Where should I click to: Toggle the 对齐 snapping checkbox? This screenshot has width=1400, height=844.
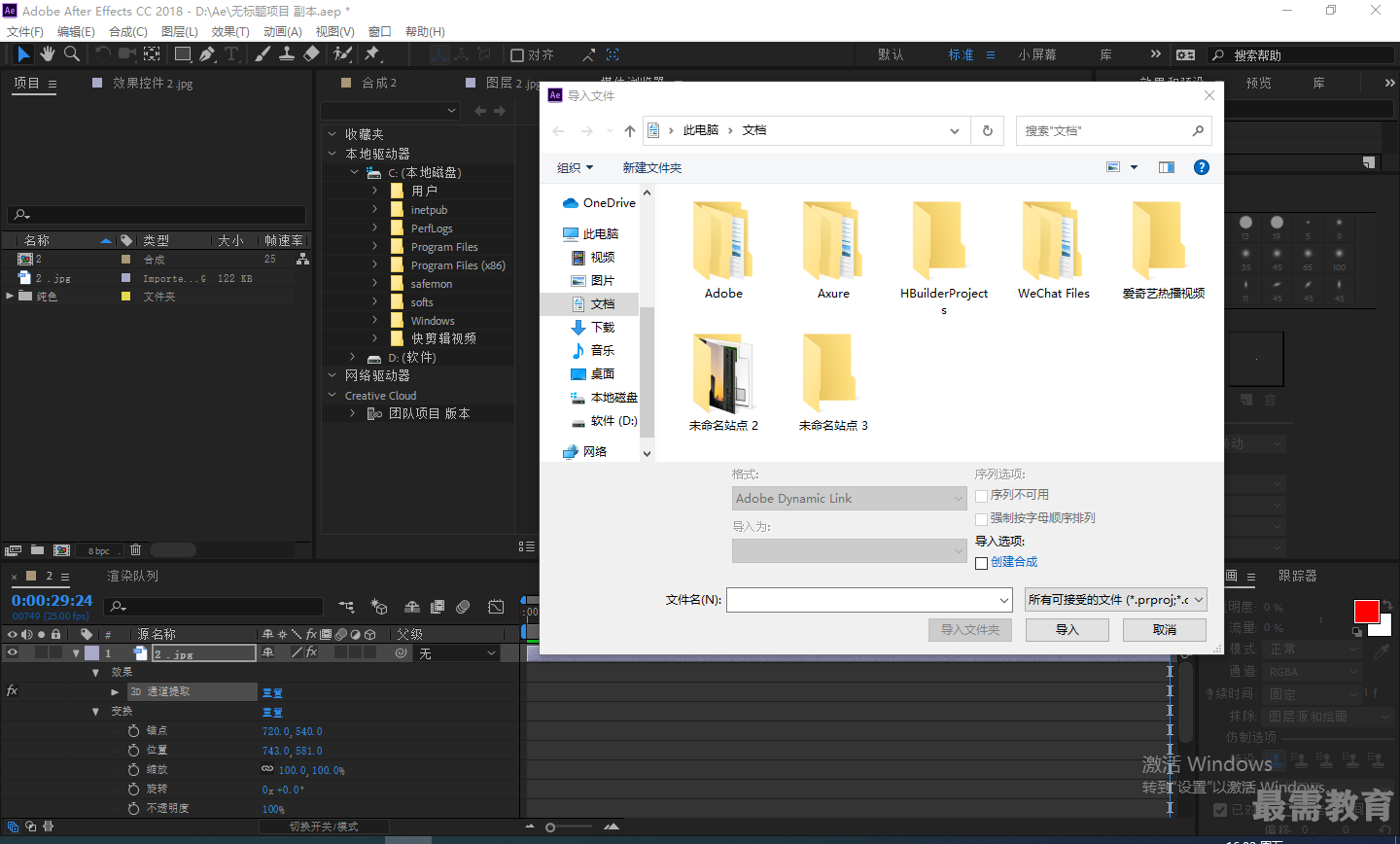517,55
